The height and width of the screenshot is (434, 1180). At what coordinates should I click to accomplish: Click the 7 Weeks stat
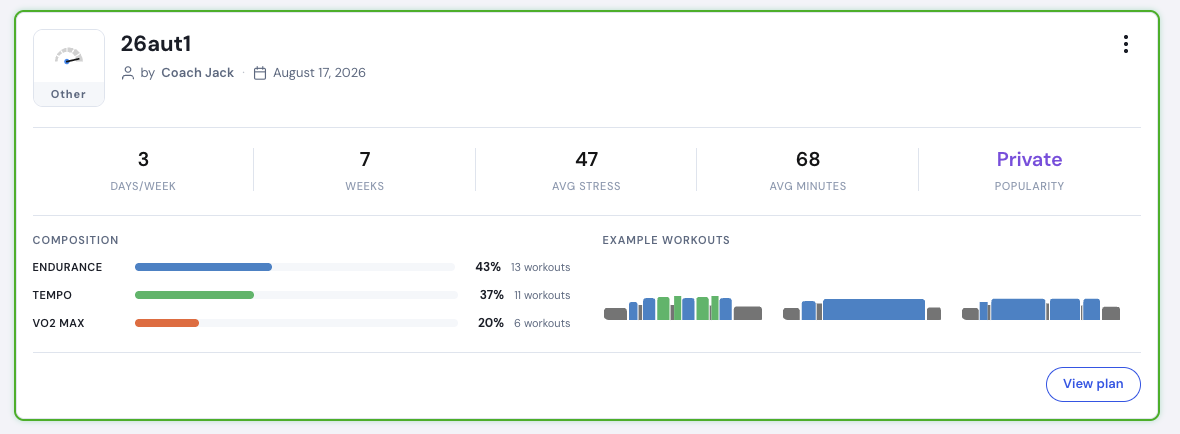click(x=365, y=171)
